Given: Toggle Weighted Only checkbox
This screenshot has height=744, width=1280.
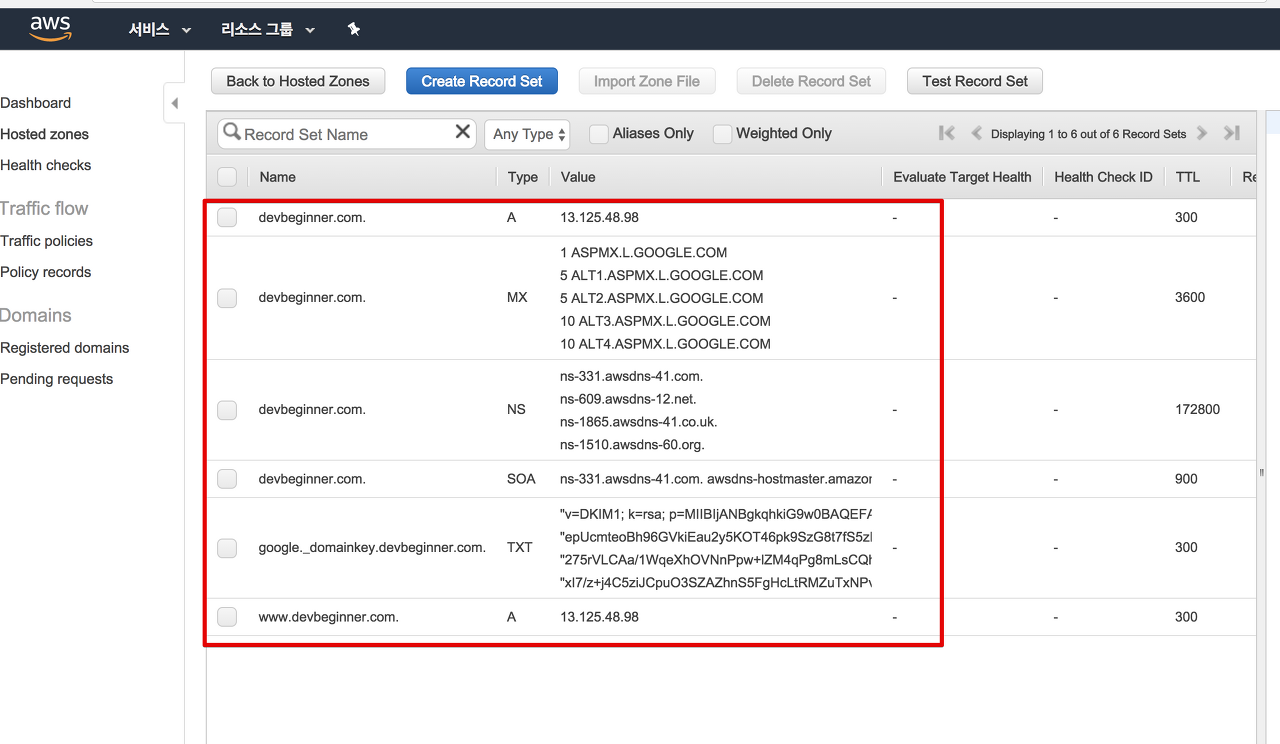Looking at the screenshot, I should click(x=722, y=134).
